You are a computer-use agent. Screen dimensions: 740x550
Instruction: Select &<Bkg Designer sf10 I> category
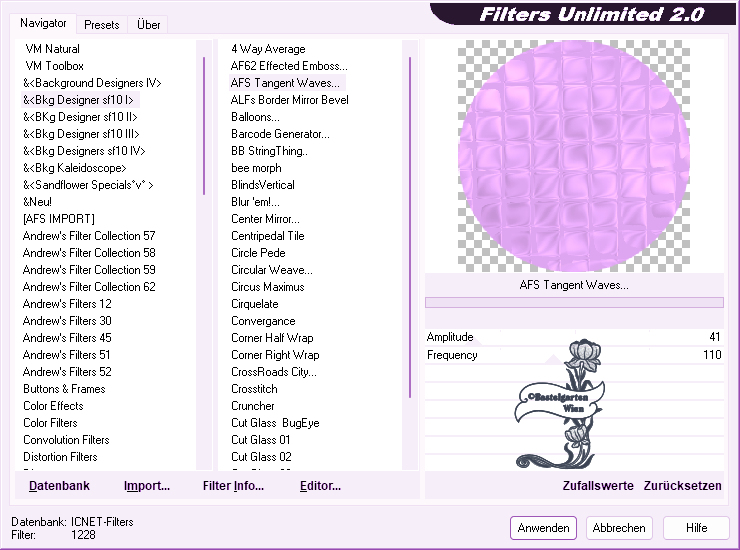pyautogui.click(x=78, y=100)
